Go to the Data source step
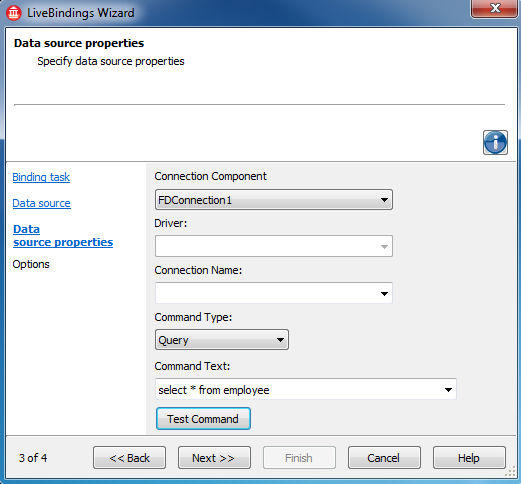The width and height of the screenshot is (521, 484). [x=41, y=203]
